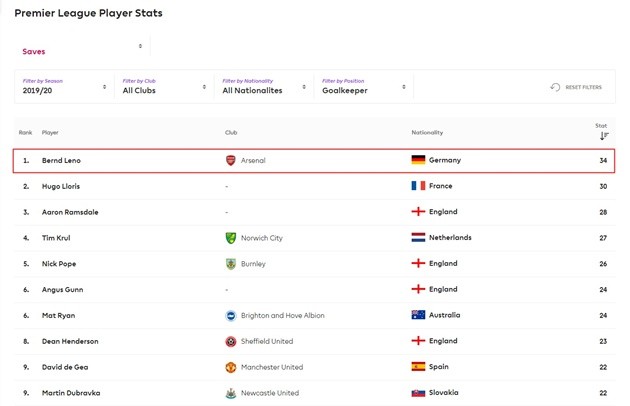
Task: Open the Filter by Nationality dropdown
Action: click(264, 87)
